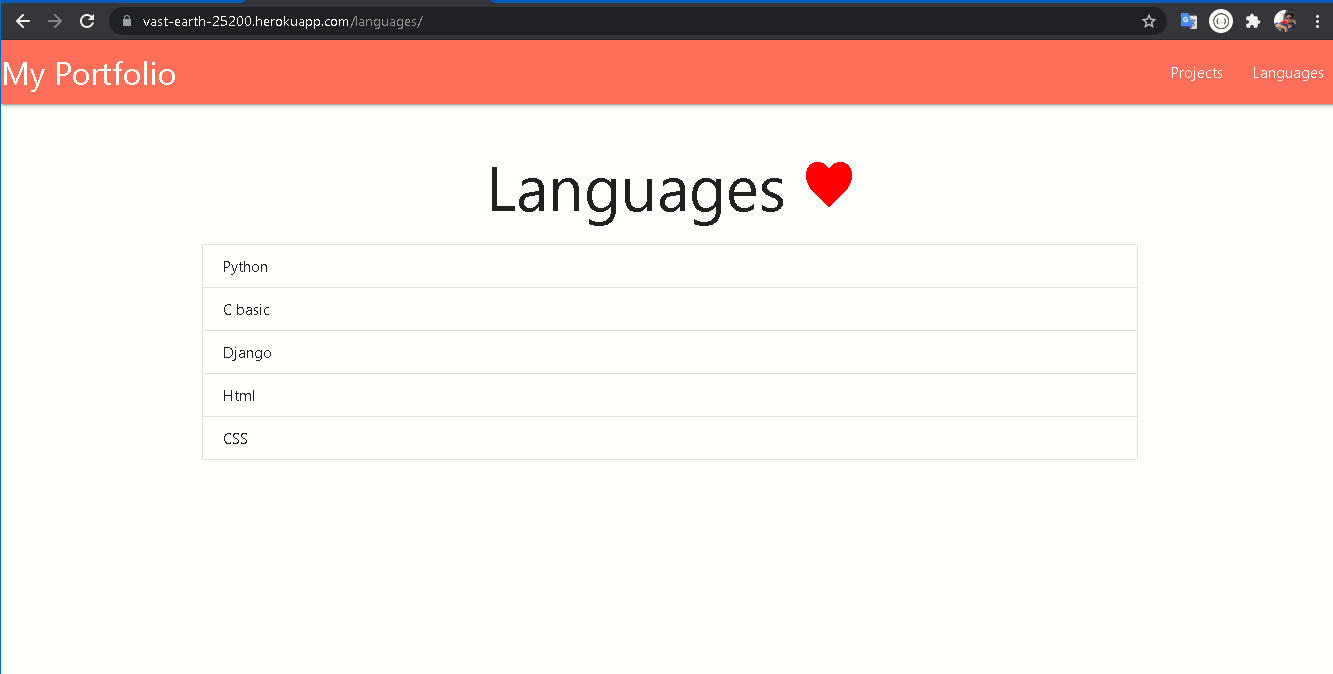
Task: Select the C basic list item
Action: pyautogui.click(x=669, y=309)
